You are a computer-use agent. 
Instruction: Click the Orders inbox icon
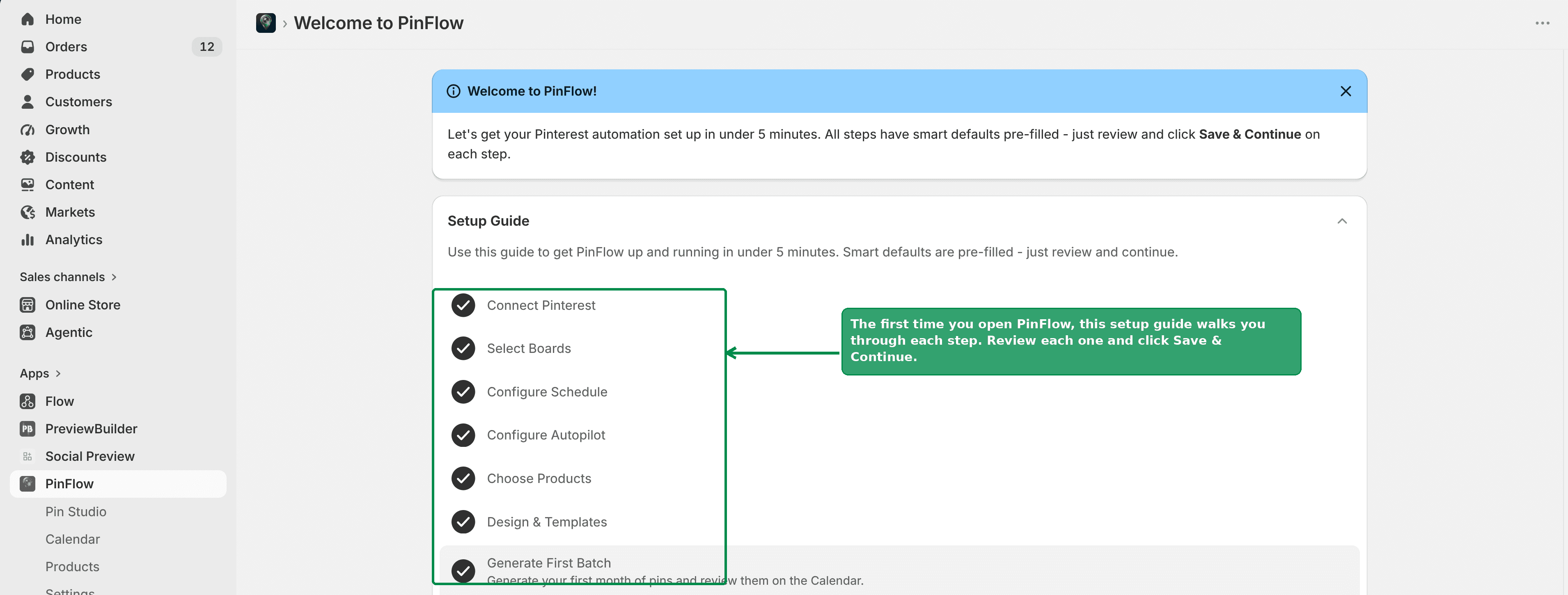28,47
